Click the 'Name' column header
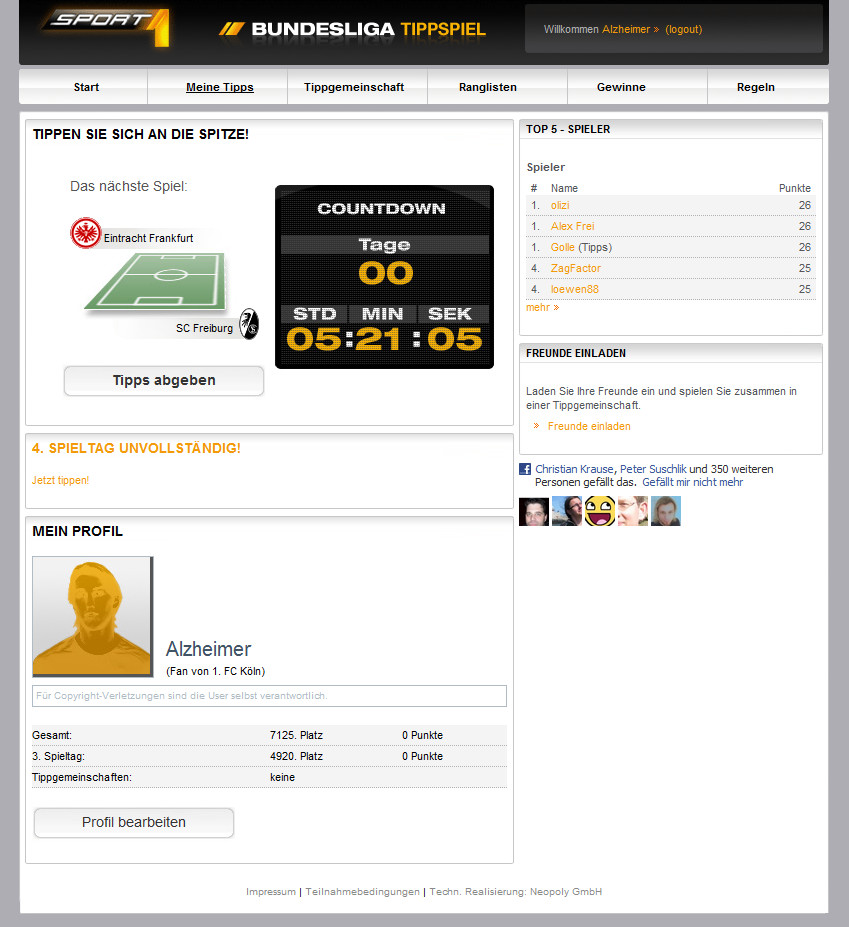849x927 pixels. click(x=564, y=188)
